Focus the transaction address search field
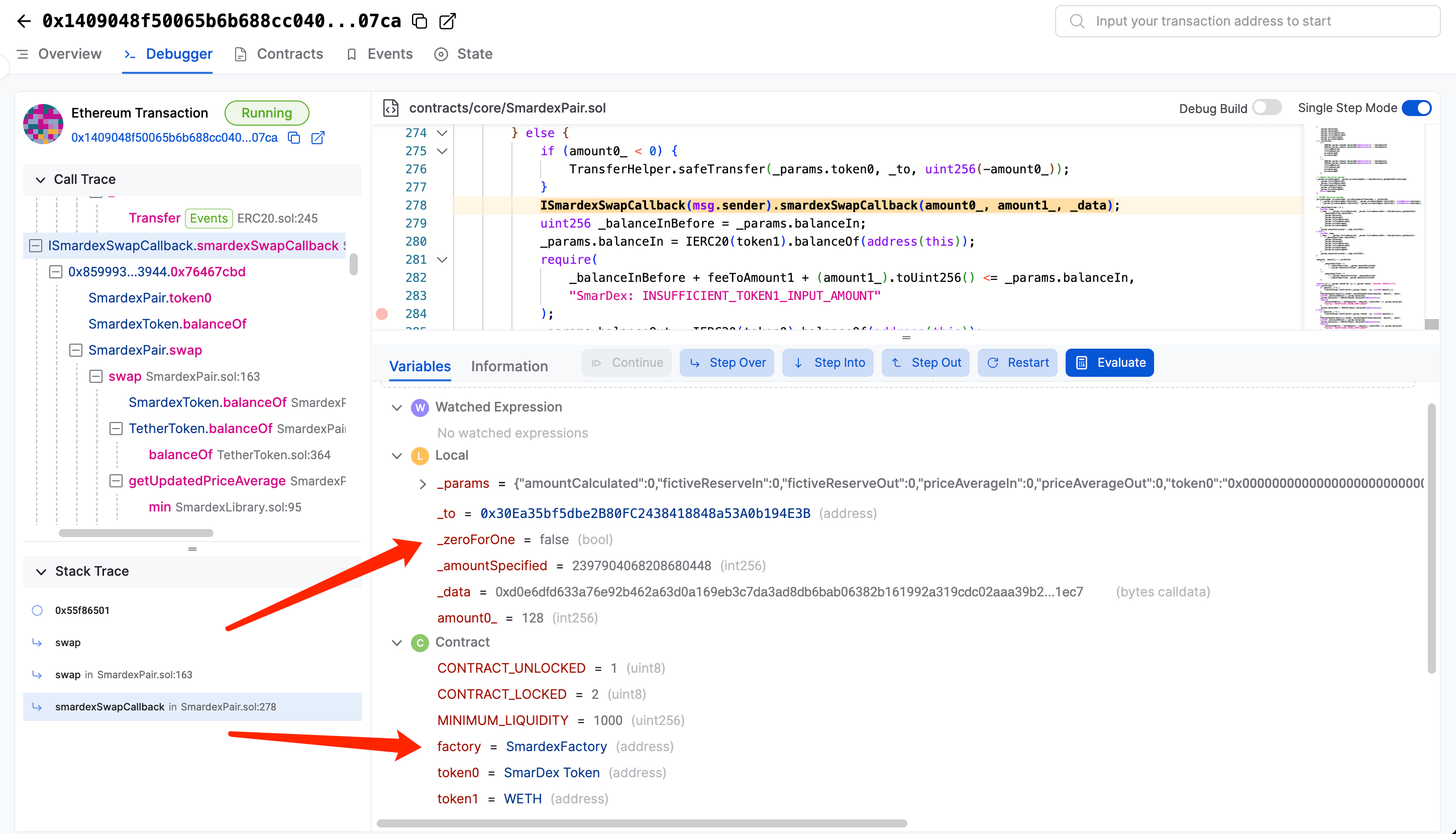 click(1249, 21)
